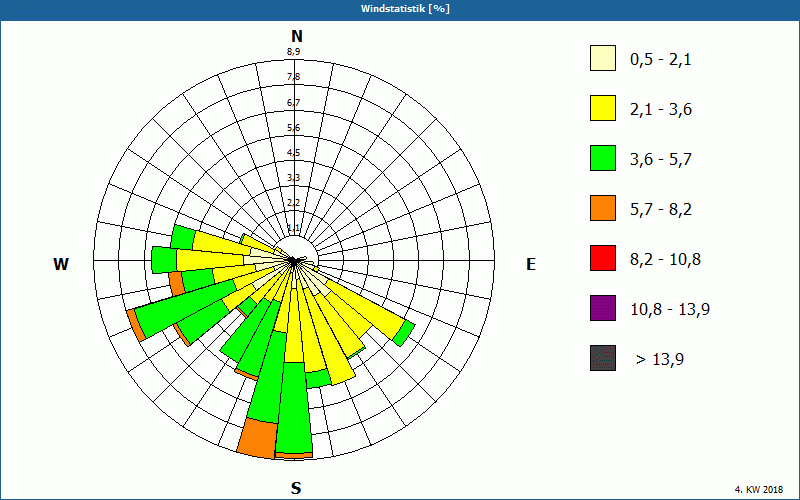
Task: Click the legend label '3,6 - 5,7'
Action: pos(661,160)
